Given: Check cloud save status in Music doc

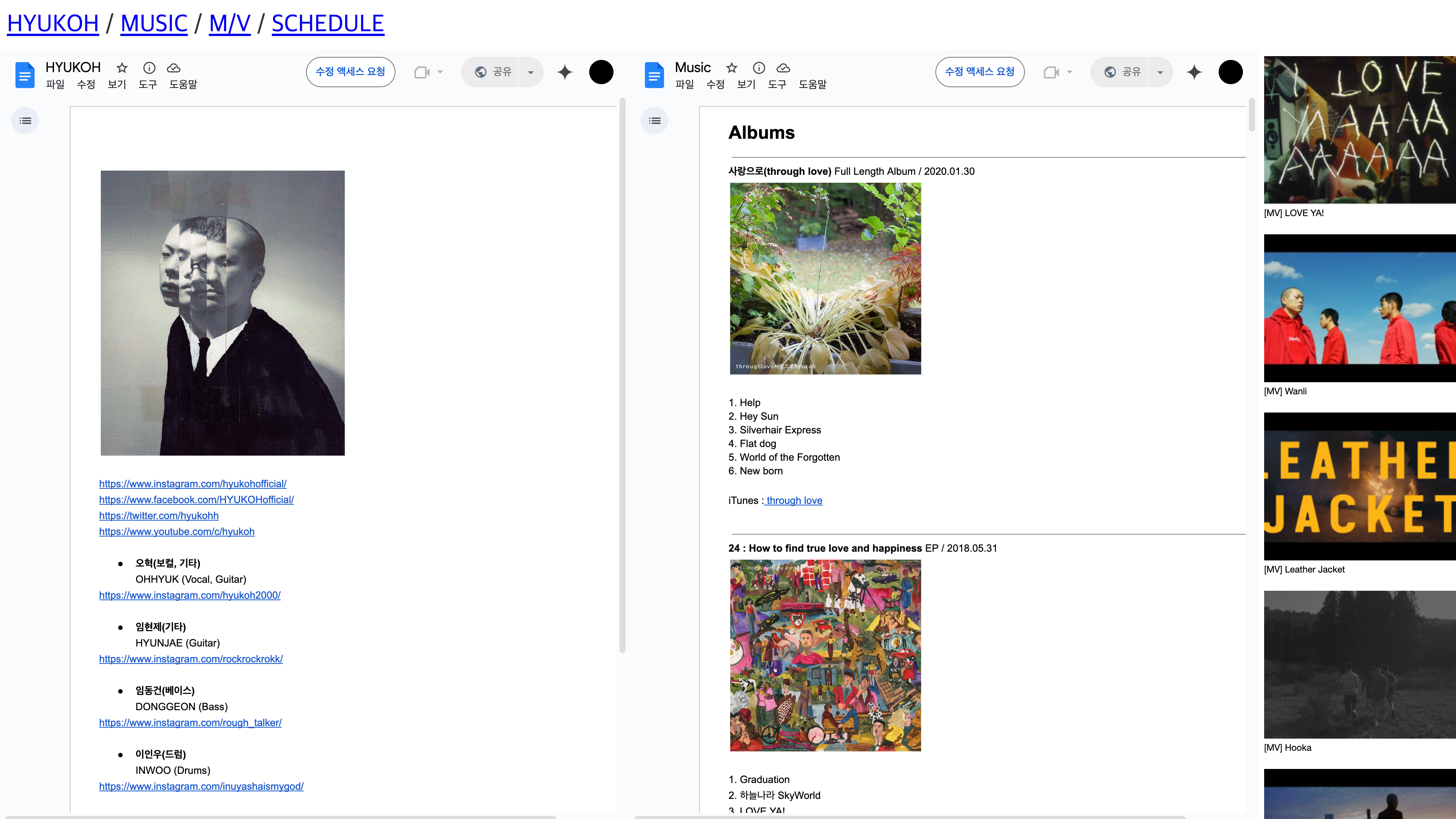Looking at the screenshot, I should click(x=783, y=68).
